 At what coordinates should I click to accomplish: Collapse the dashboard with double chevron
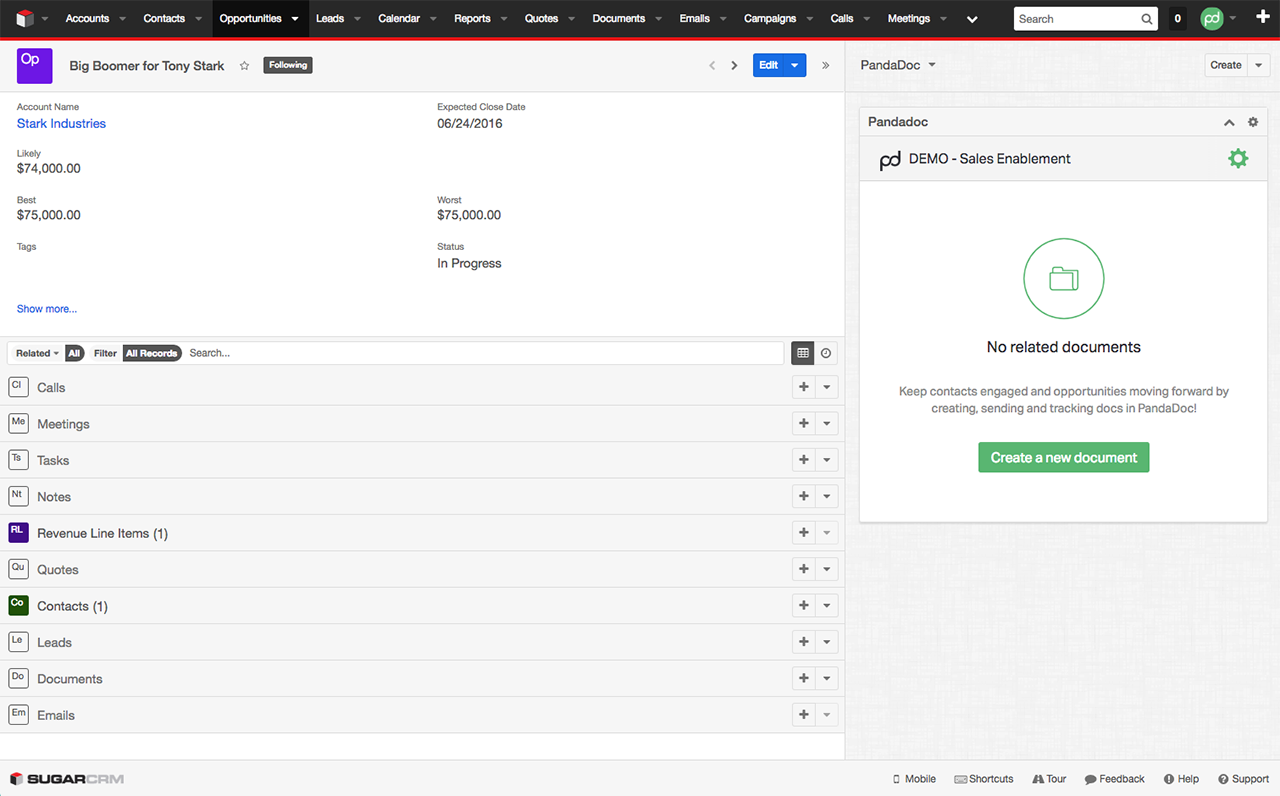tap(825, 65)
